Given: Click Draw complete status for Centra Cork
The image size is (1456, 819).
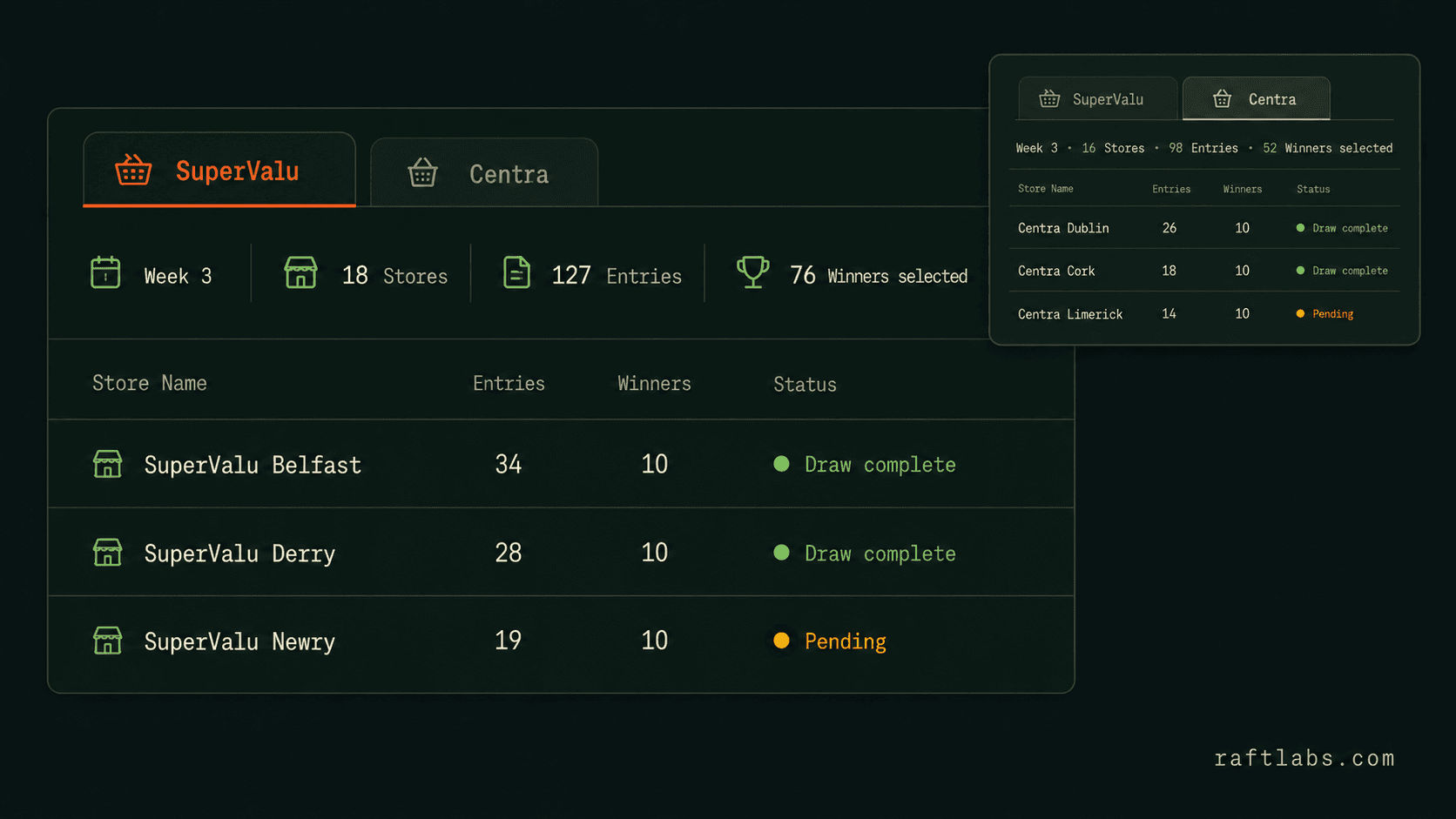Looking at the screenshot, I should click(x=1350, y=271).
